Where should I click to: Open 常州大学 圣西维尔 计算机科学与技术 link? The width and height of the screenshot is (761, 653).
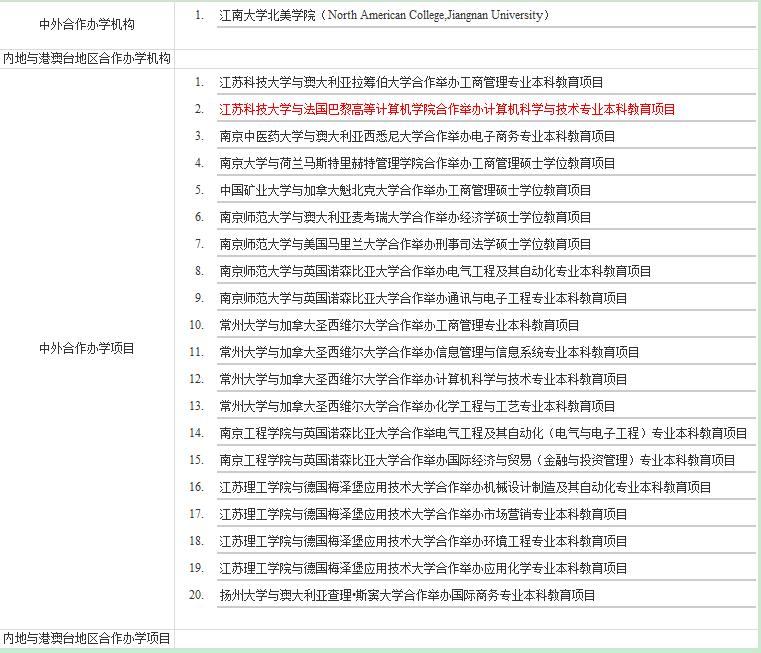[x=423, y=379]
